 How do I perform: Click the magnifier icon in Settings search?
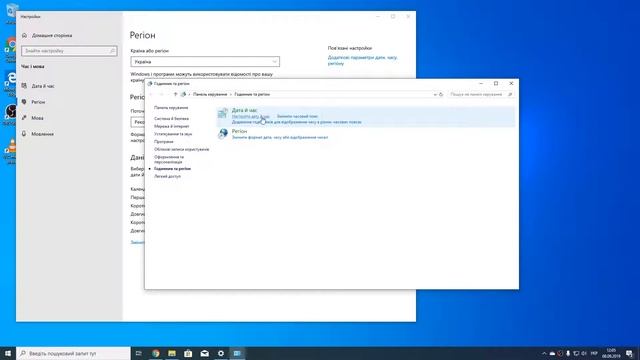click(112, 51)
